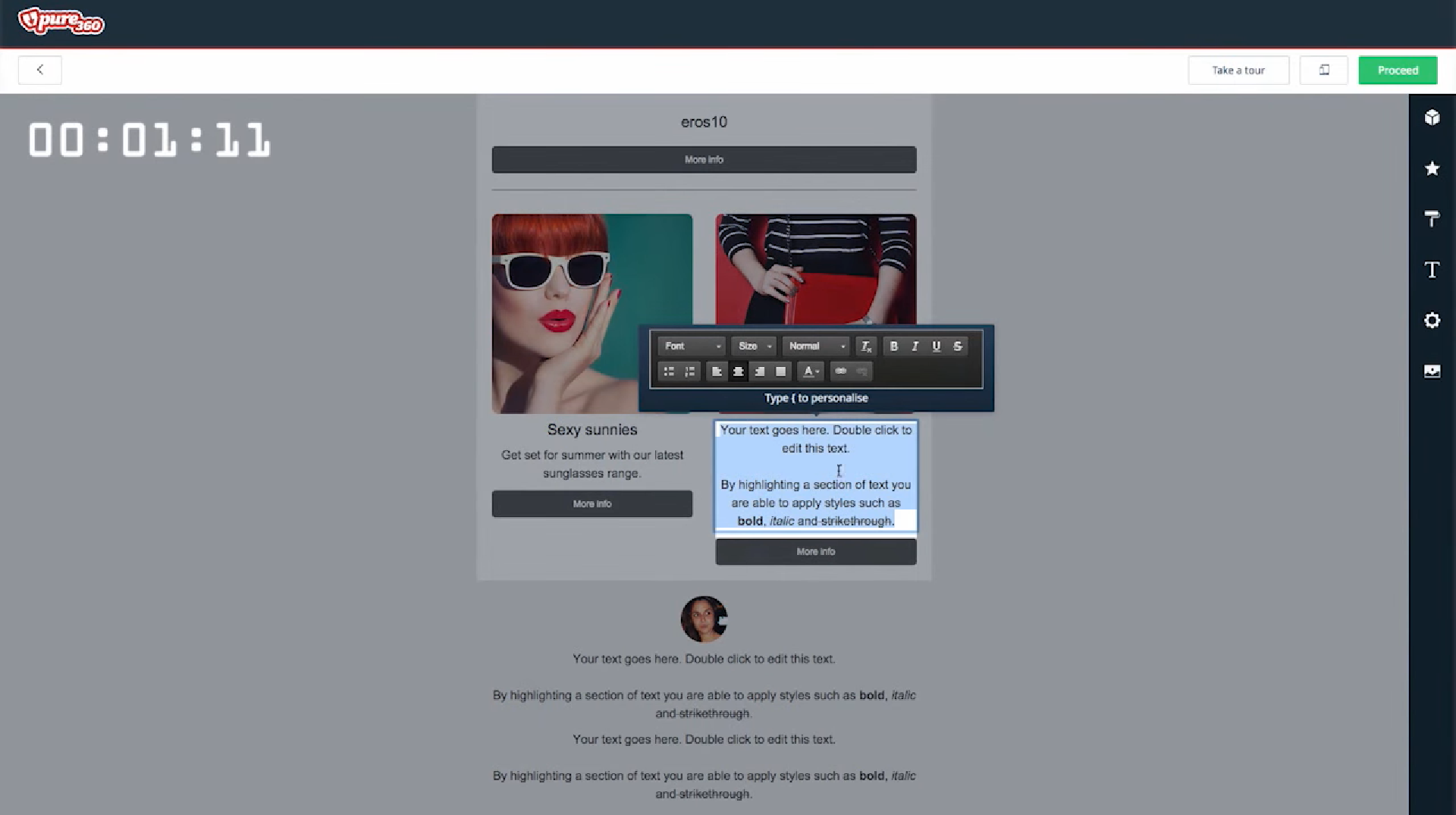
Task: Click the eros10 text
Action: (704, 122)
